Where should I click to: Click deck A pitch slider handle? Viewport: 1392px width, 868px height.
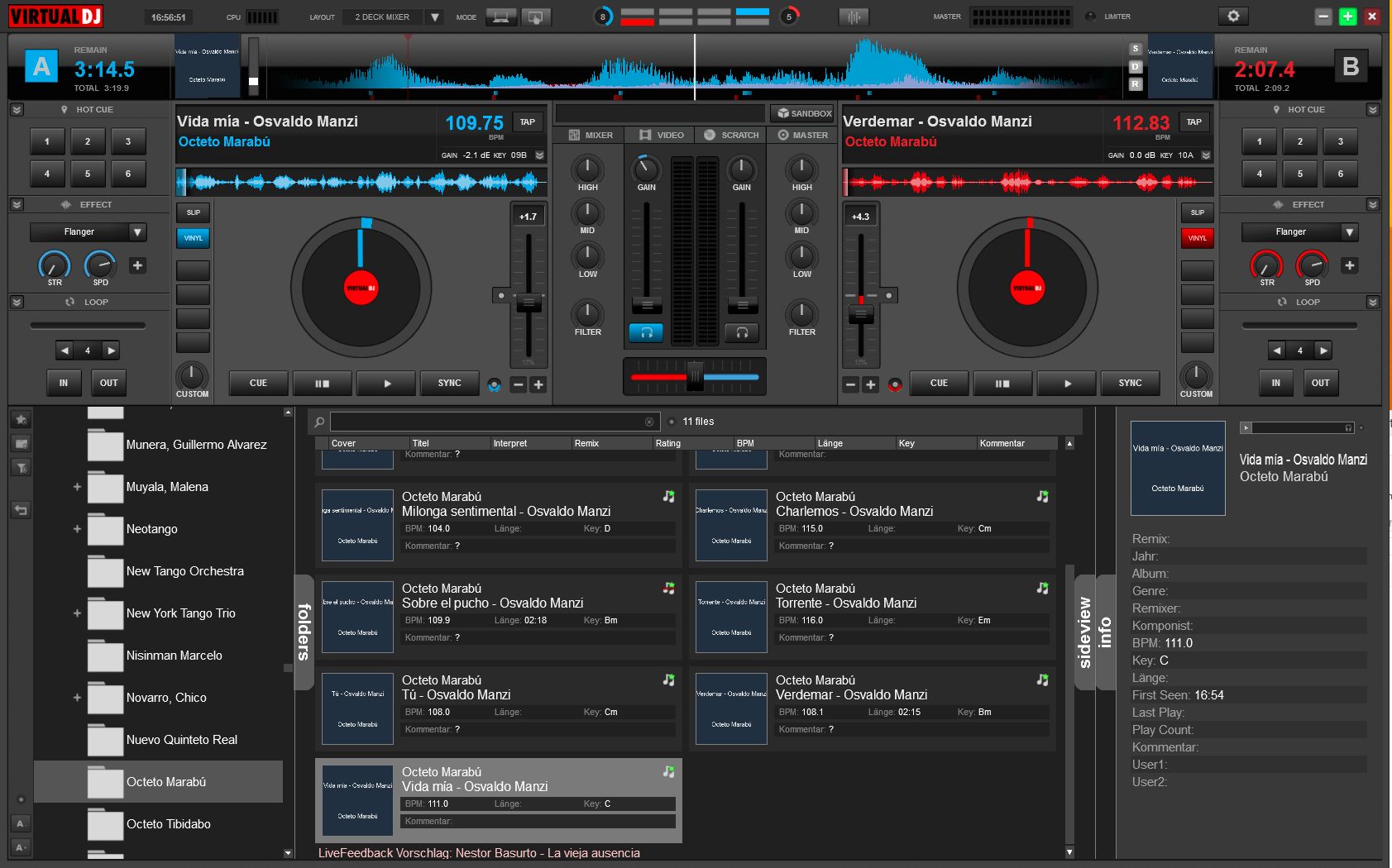coord(529,303)
